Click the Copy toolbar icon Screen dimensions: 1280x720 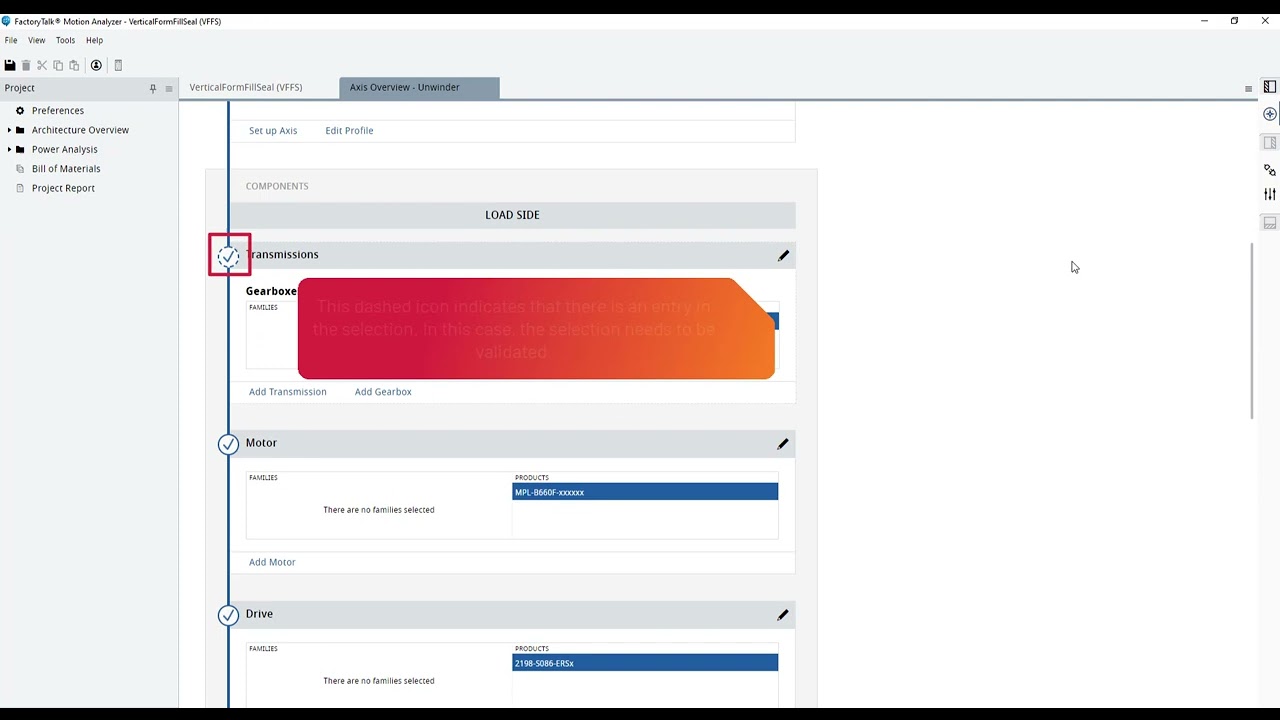(58, 65)
